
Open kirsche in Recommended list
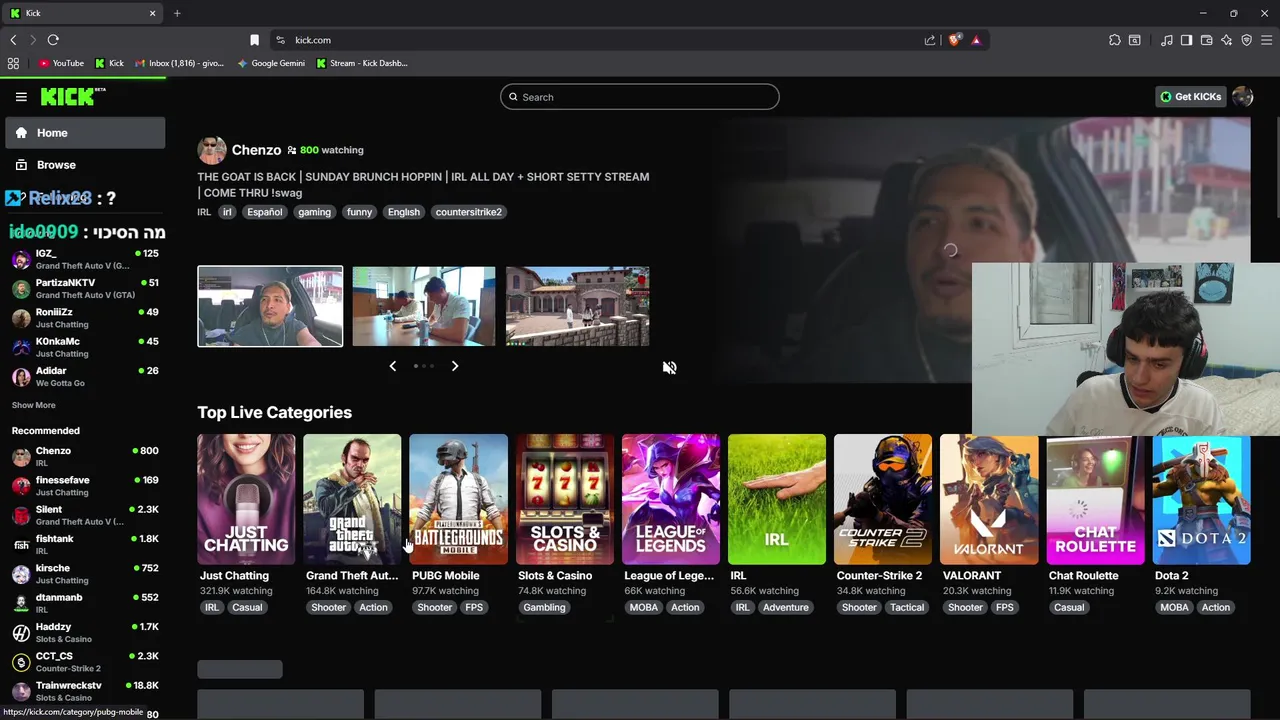[85, 574]
